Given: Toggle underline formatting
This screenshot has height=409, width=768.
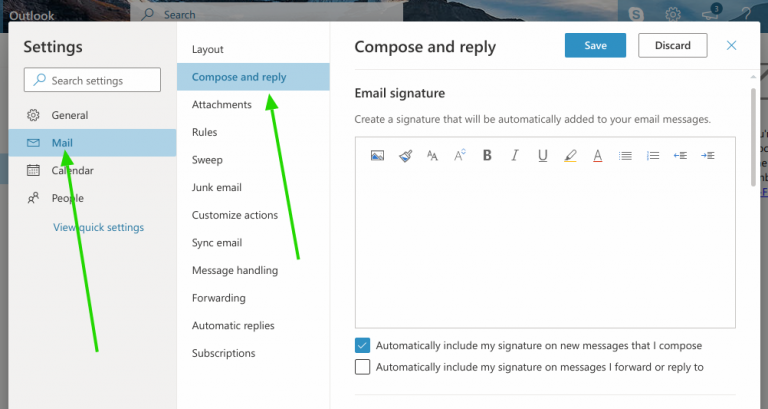Looking at the screenshot, I should click(542, 156).
